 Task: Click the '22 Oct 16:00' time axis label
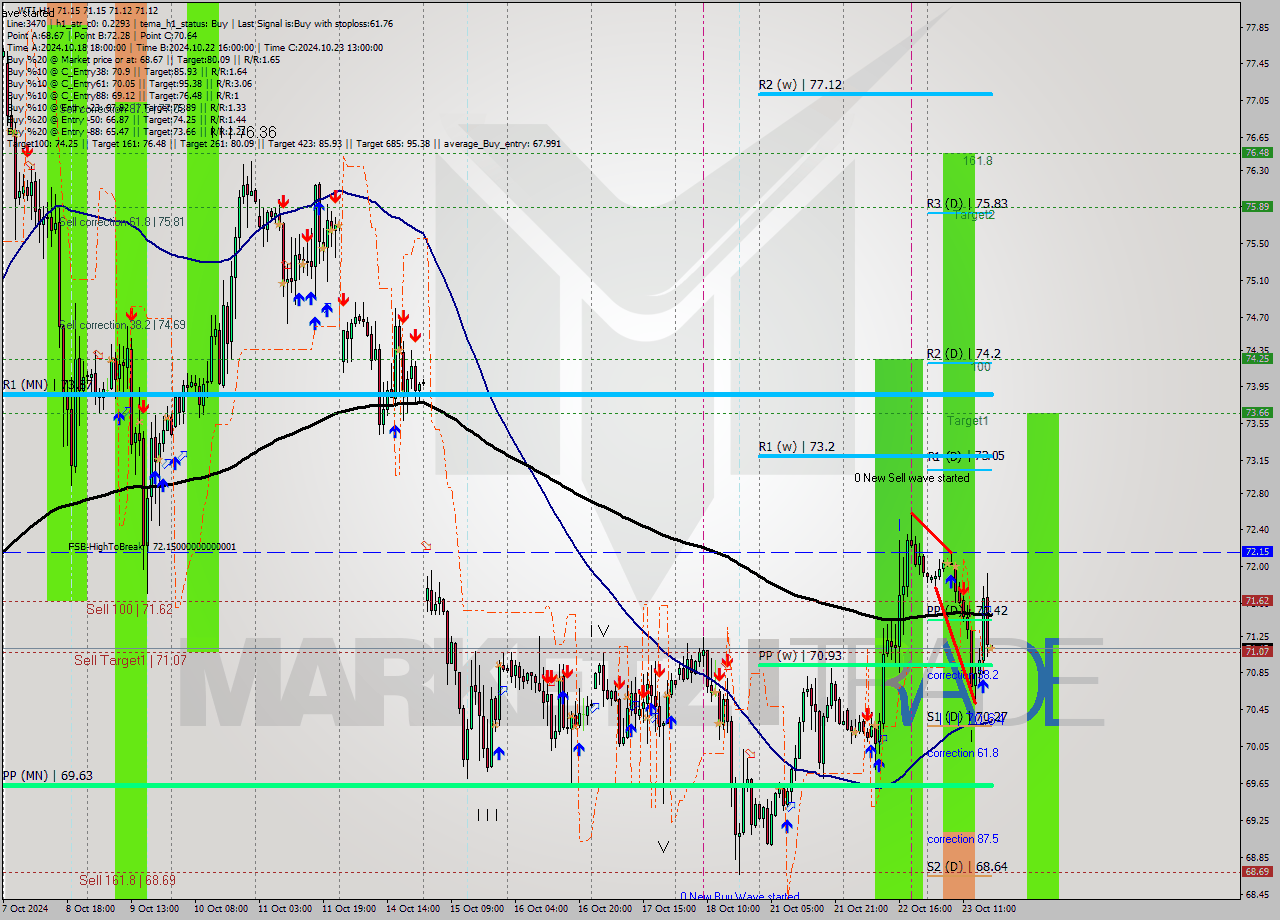coord(924,910)
